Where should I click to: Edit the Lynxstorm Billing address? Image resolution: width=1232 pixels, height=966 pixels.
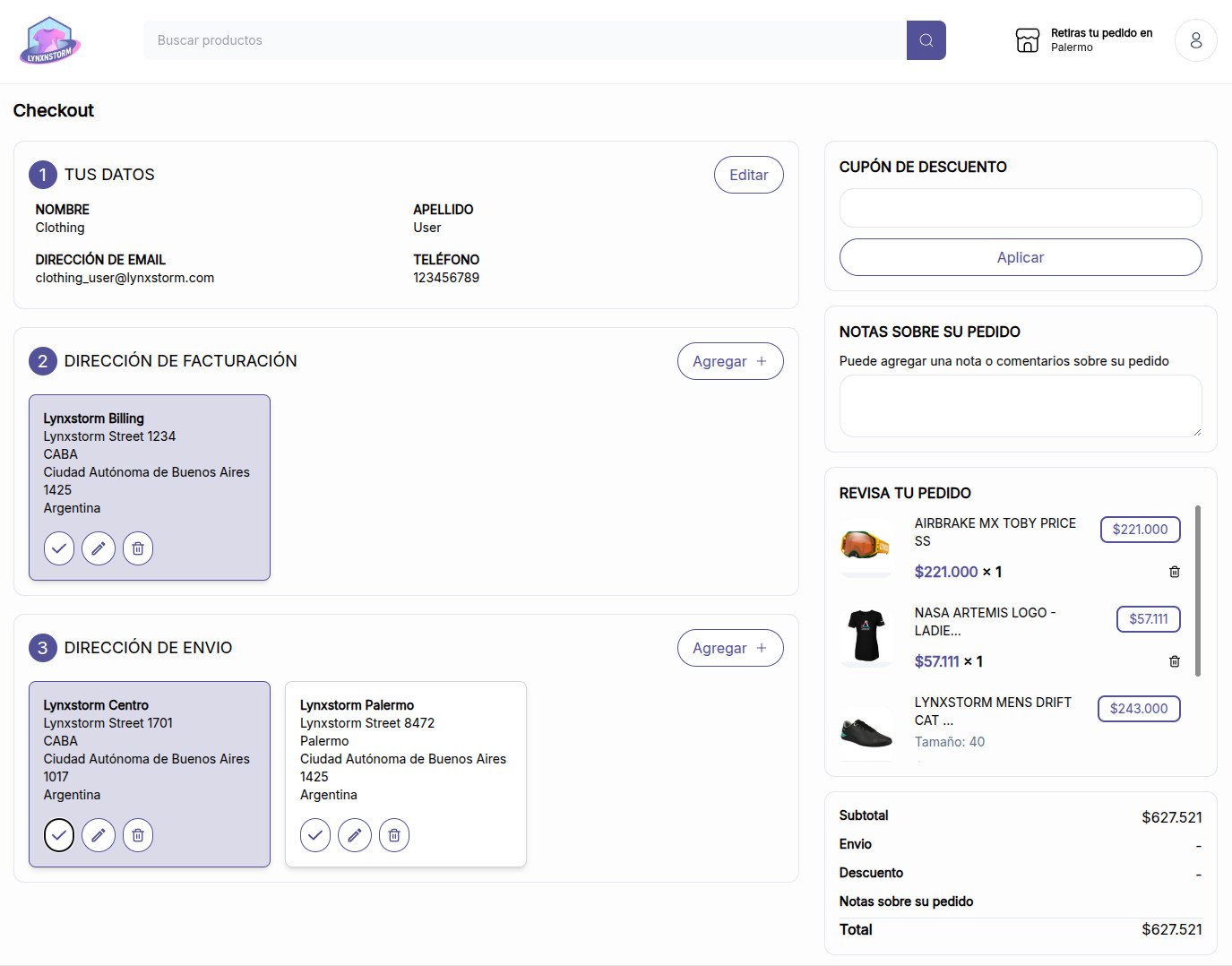click(x=99, y=548)
